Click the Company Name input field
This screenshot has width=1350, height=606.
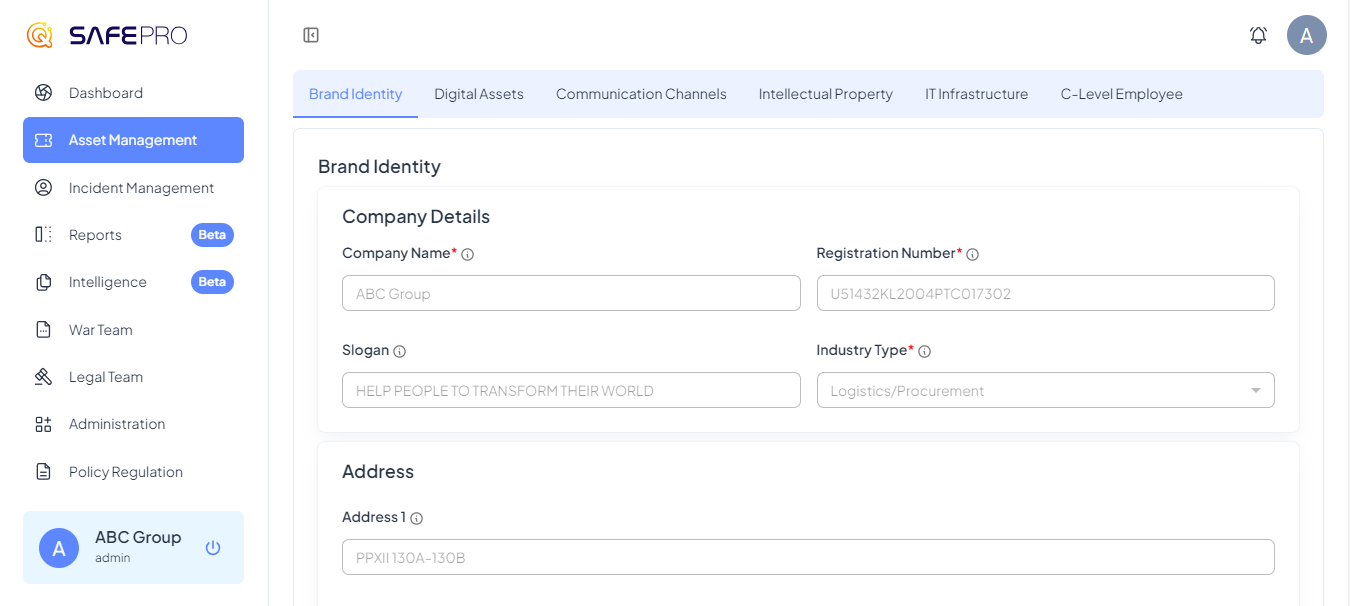(571, 293)
